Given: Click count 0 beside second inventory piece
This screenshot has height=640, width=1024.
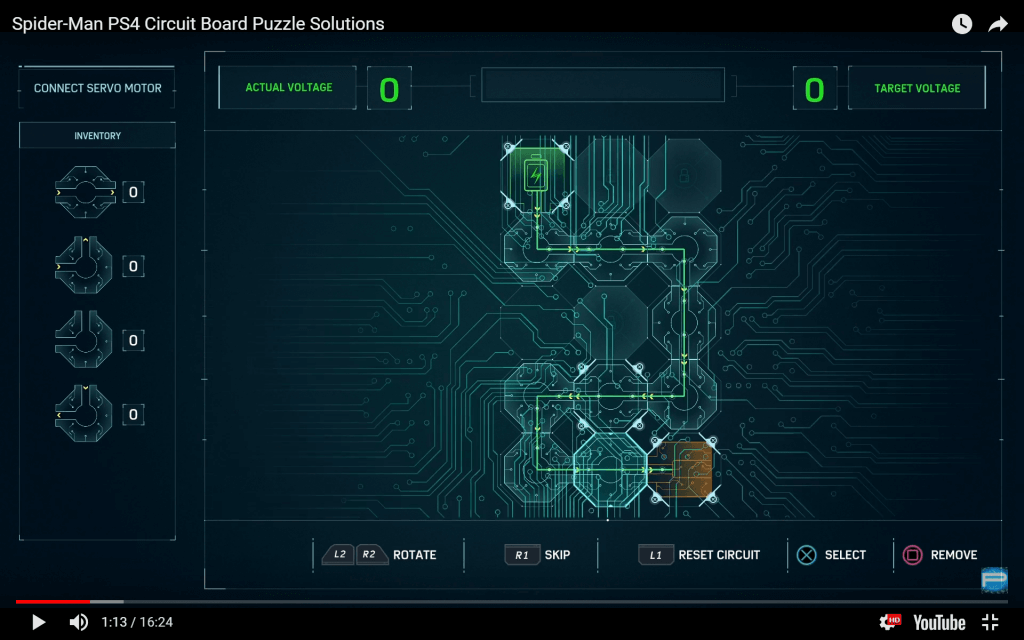Looking at the screenshot, I should click(x=133, y=266).
